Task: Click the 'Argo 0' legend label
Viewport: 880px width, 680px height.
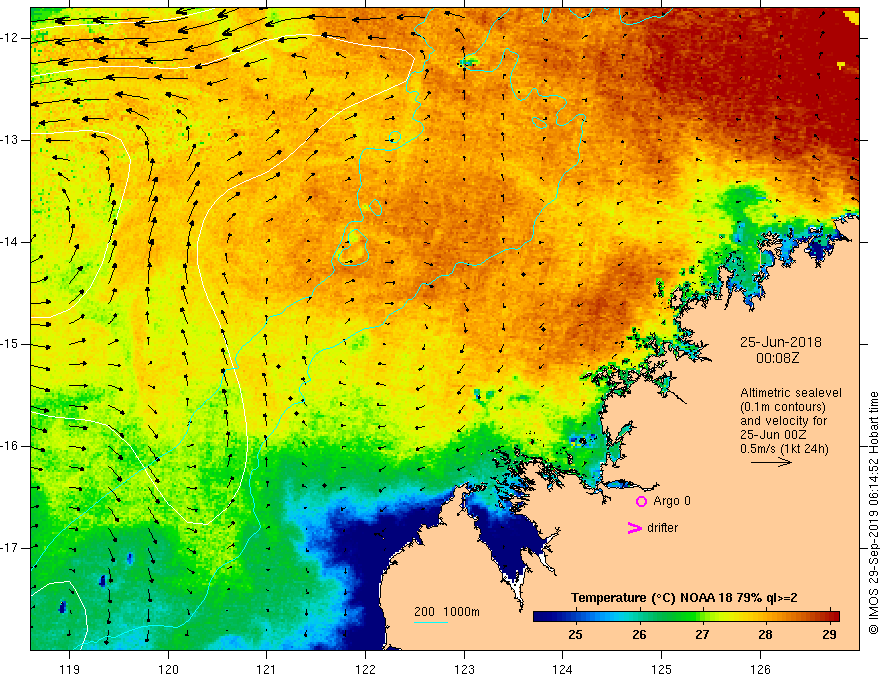Action: [x=672, y=501]
